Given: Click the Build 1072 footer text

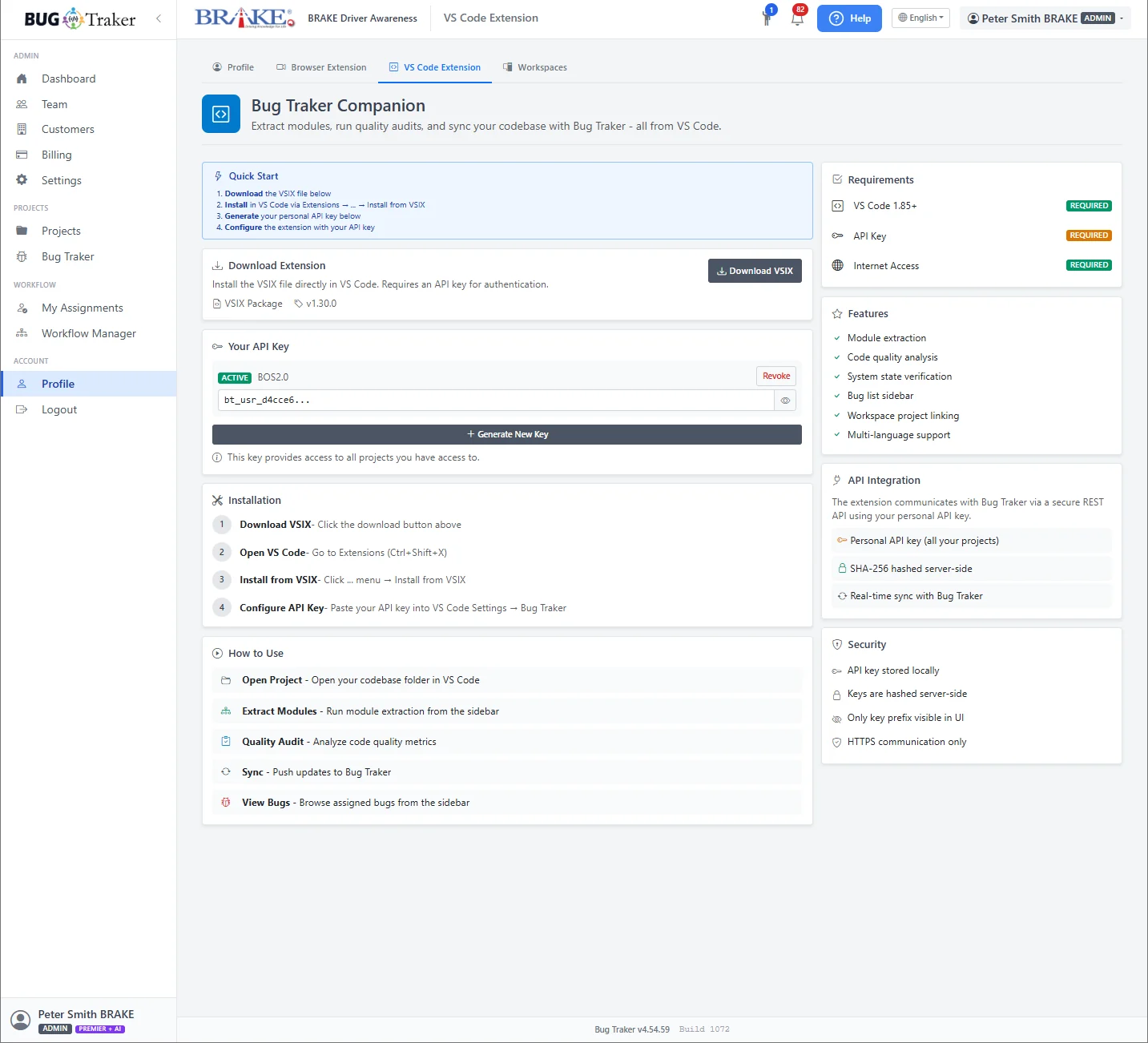Looking at the screenshot, I should (x=704, y=1029).
